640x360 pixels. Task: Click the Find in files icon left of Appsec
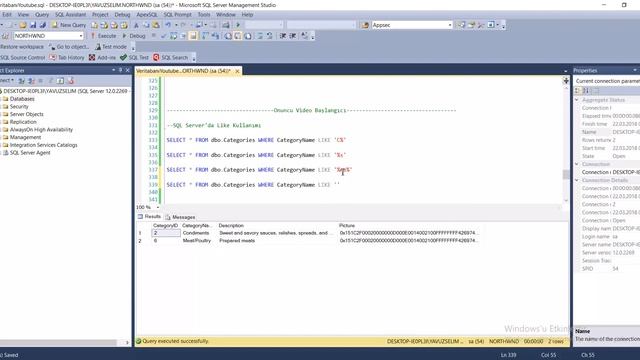coord(364,25)
